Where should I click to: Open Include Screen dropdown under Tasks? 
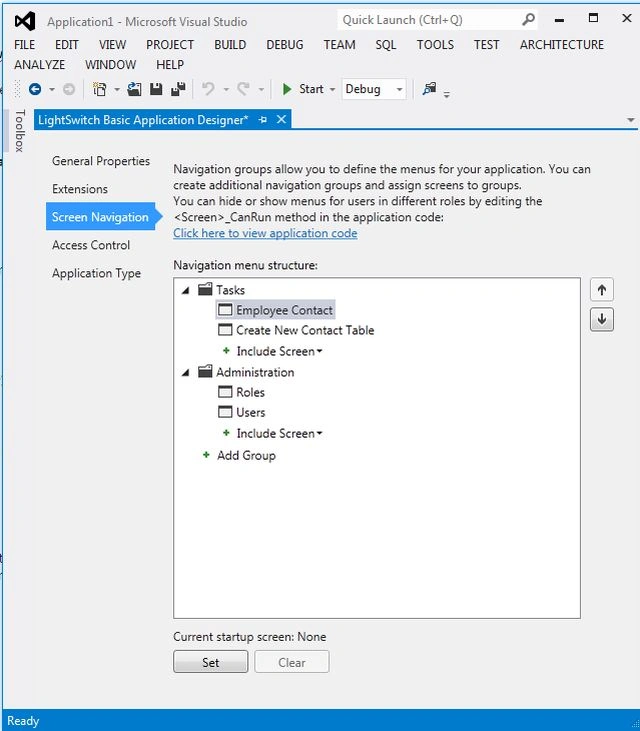tap(279, 351)
